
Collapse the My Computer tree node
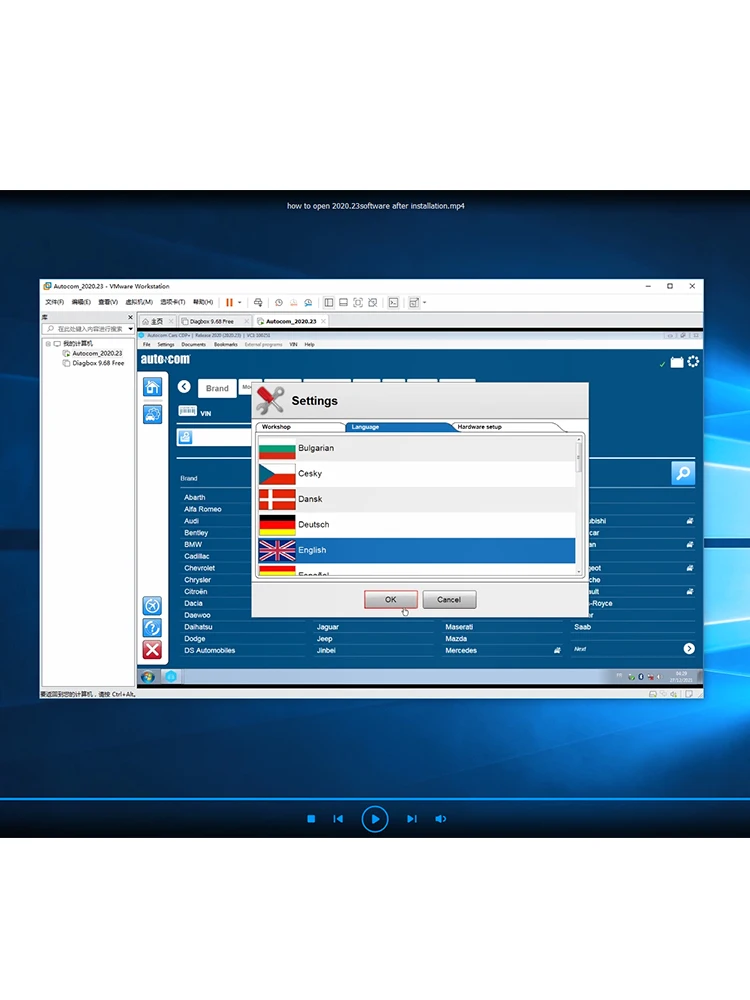pos(48,344)
